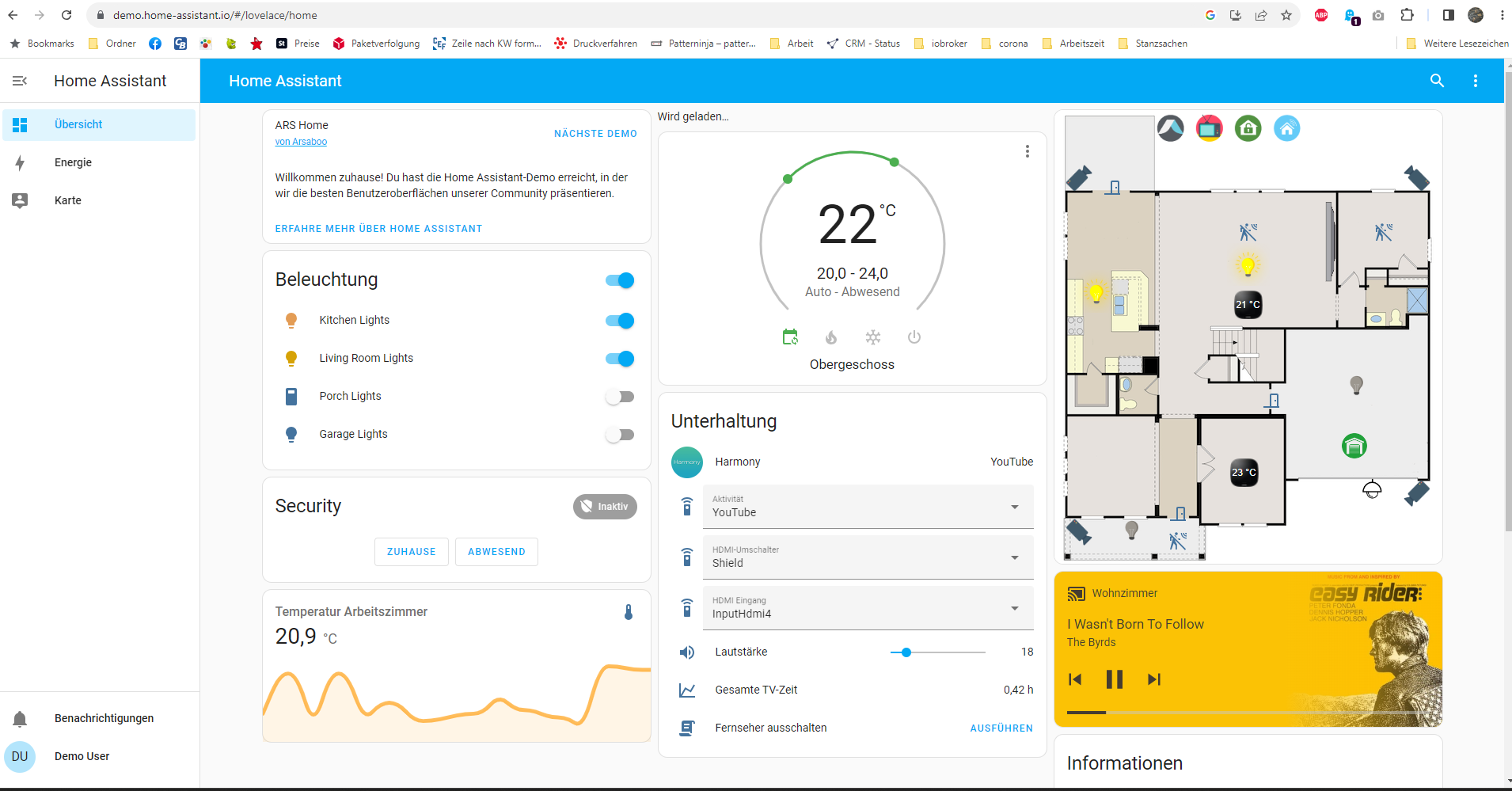The image size is (1512, 791).
Task: Click the thermometer icon on Temperatur Arbeitszimmer
Action: 629,612
